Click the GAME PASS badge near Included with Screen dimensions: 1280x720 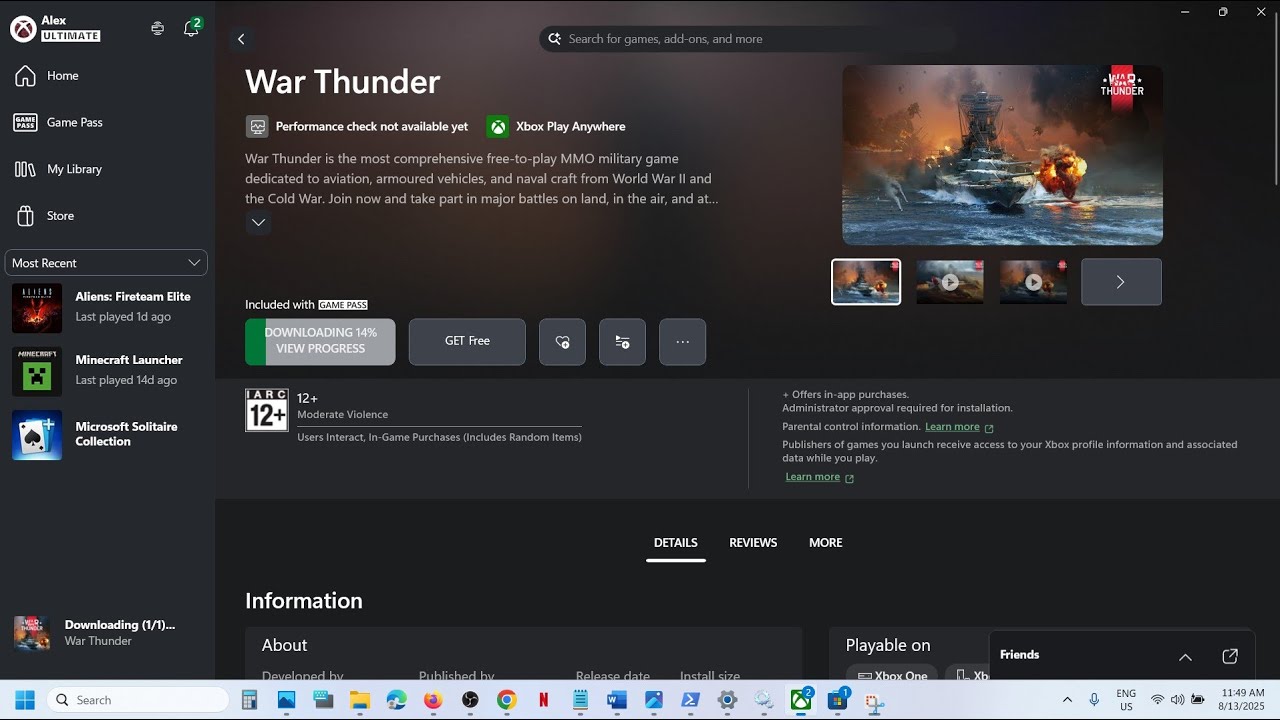point(343,305)
